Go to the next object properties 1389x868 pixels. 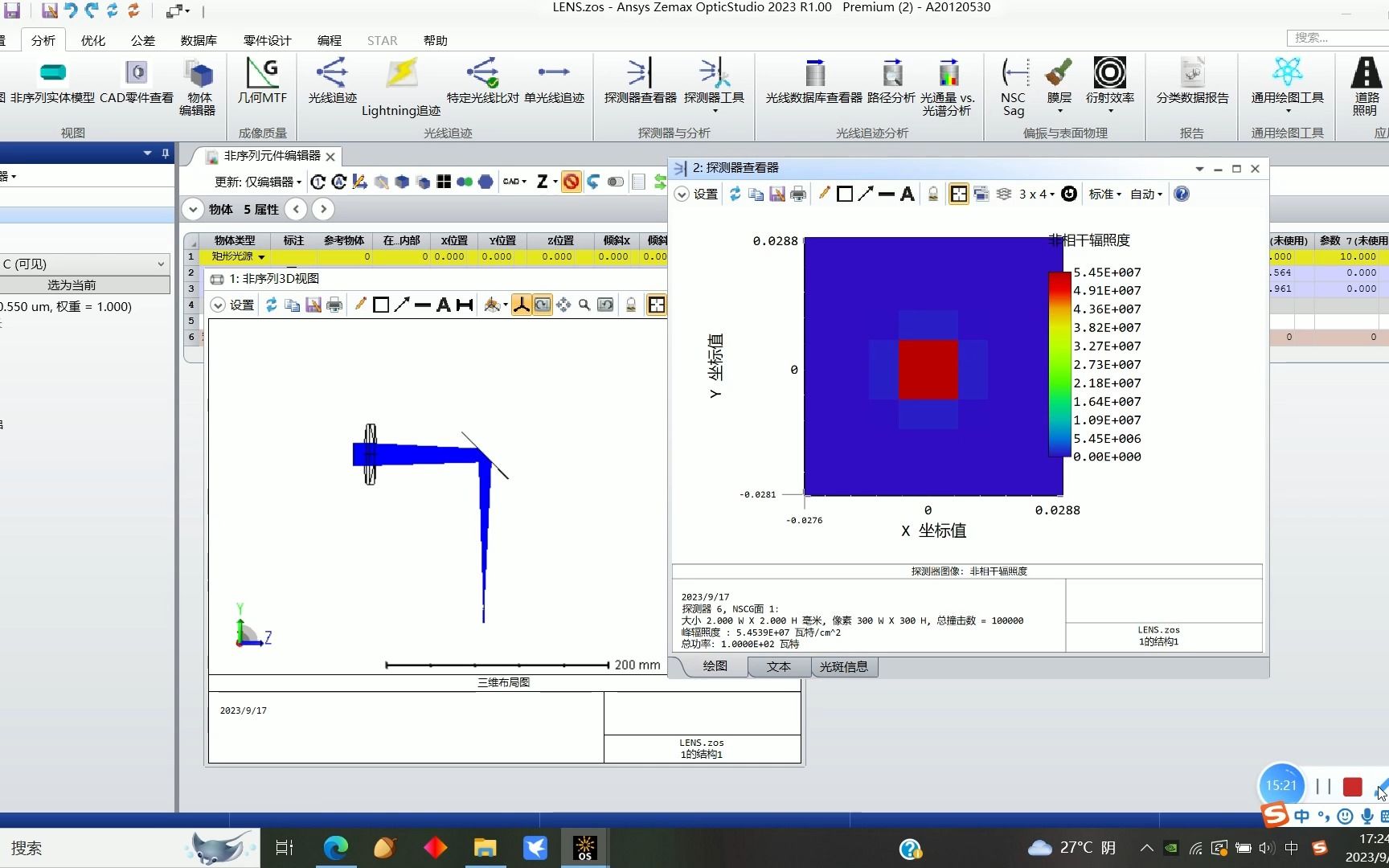point(323,209)
